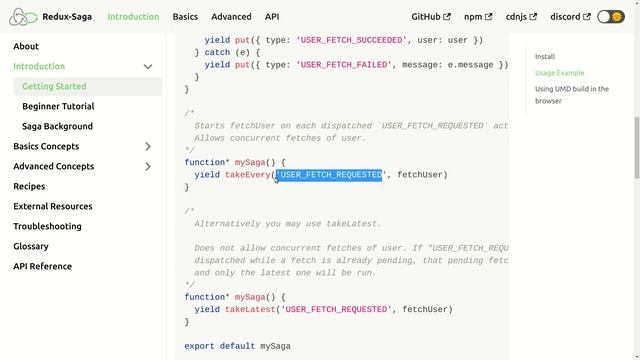Click the 'Alternatively you may use takeLatest.' comment
Viewport: 640px width, 360px height.
coord(288,224)
